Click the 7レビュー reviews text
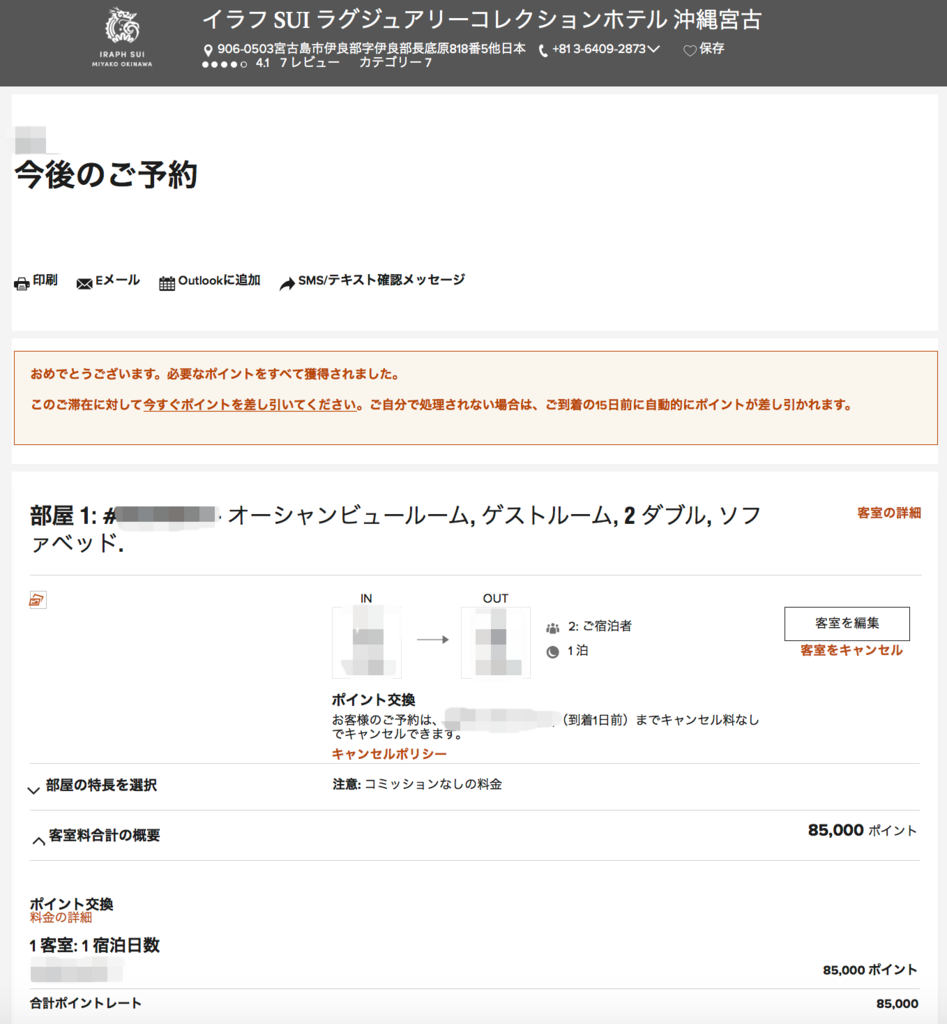Screen dimensions: 947x1024 (x=310, y=63)
